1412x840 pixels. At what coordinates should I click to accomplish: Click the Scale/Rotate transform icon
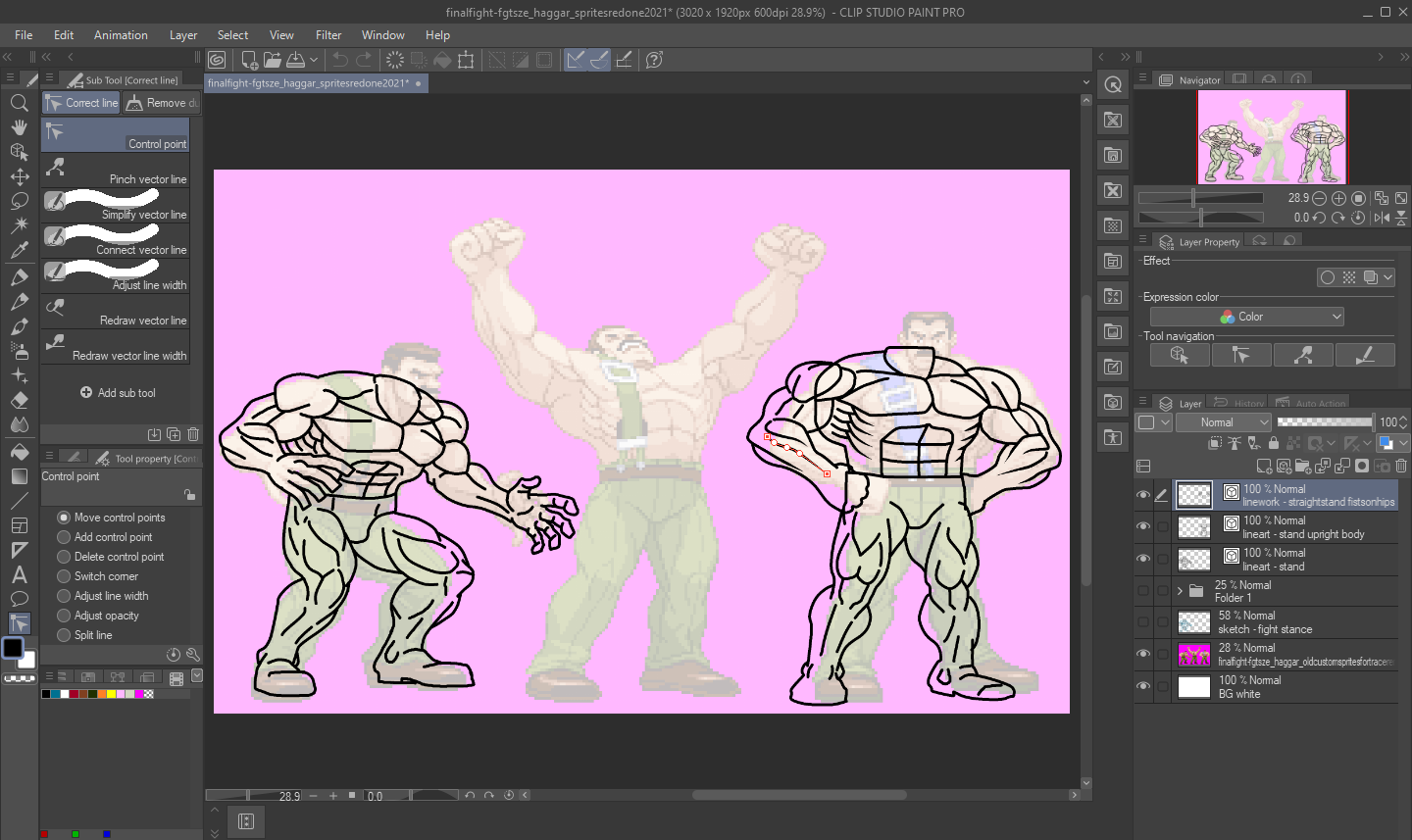tap(466, 60)
